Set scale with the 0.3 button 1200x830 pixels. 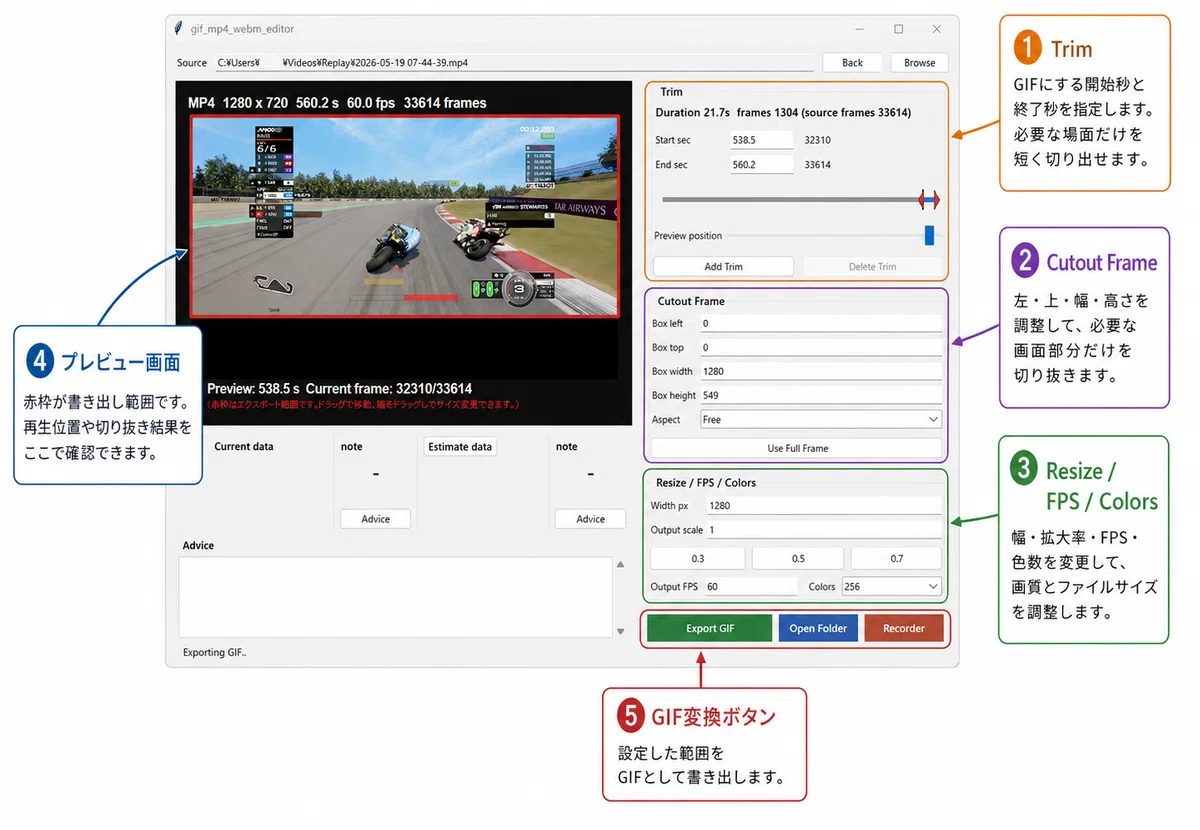[x=697, y=558]
